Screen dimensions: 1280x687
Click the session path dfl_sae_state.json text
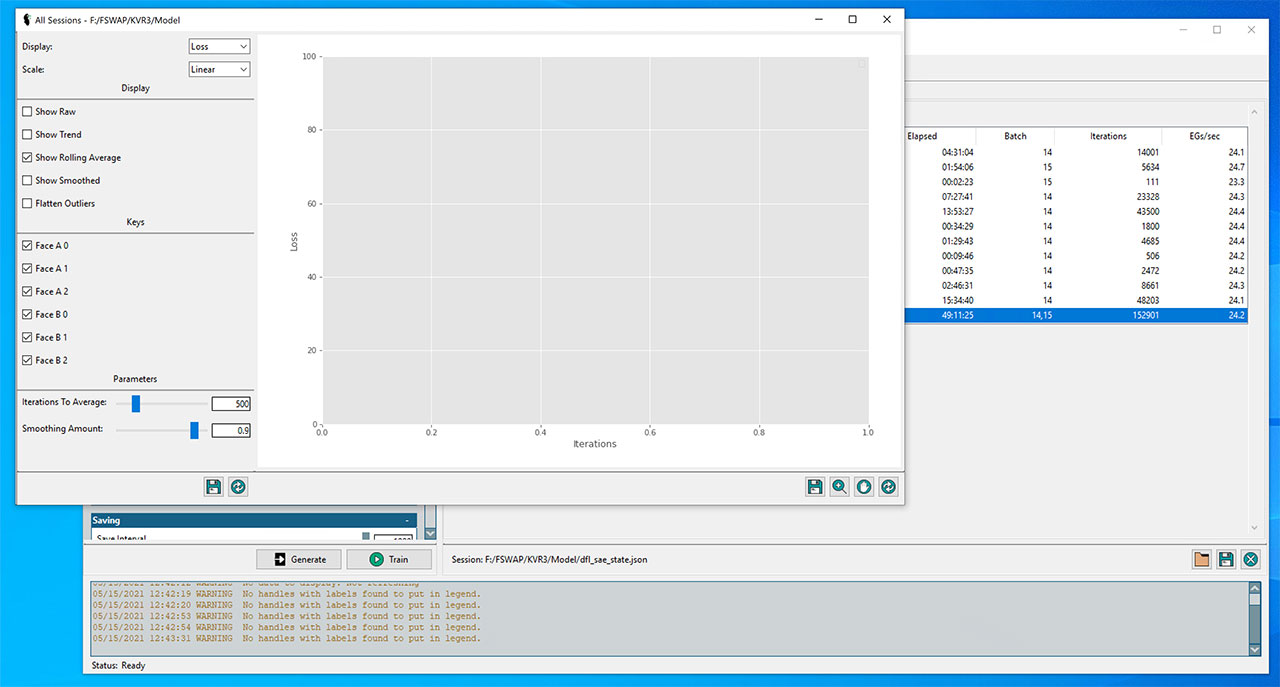[x=549, y=560]
